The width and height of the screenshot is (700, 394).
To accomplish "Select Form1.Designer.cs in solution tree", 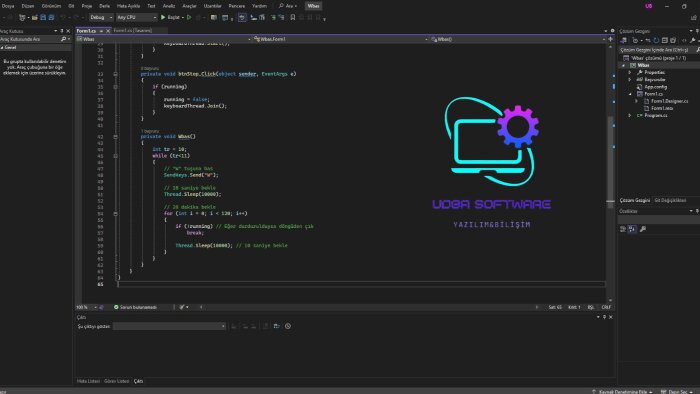I will (669, 101).
